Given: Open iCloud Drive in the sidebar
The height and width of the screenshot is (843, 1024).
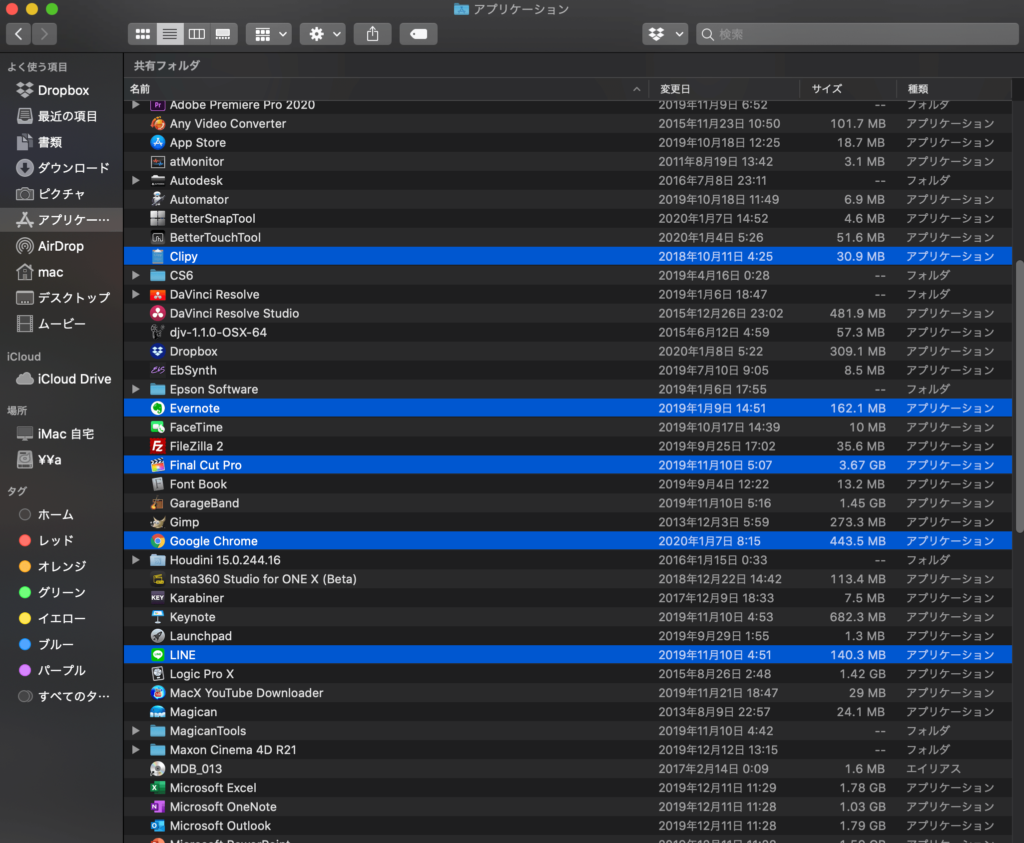Looking at the screenshot, I should tap(61, 379).
